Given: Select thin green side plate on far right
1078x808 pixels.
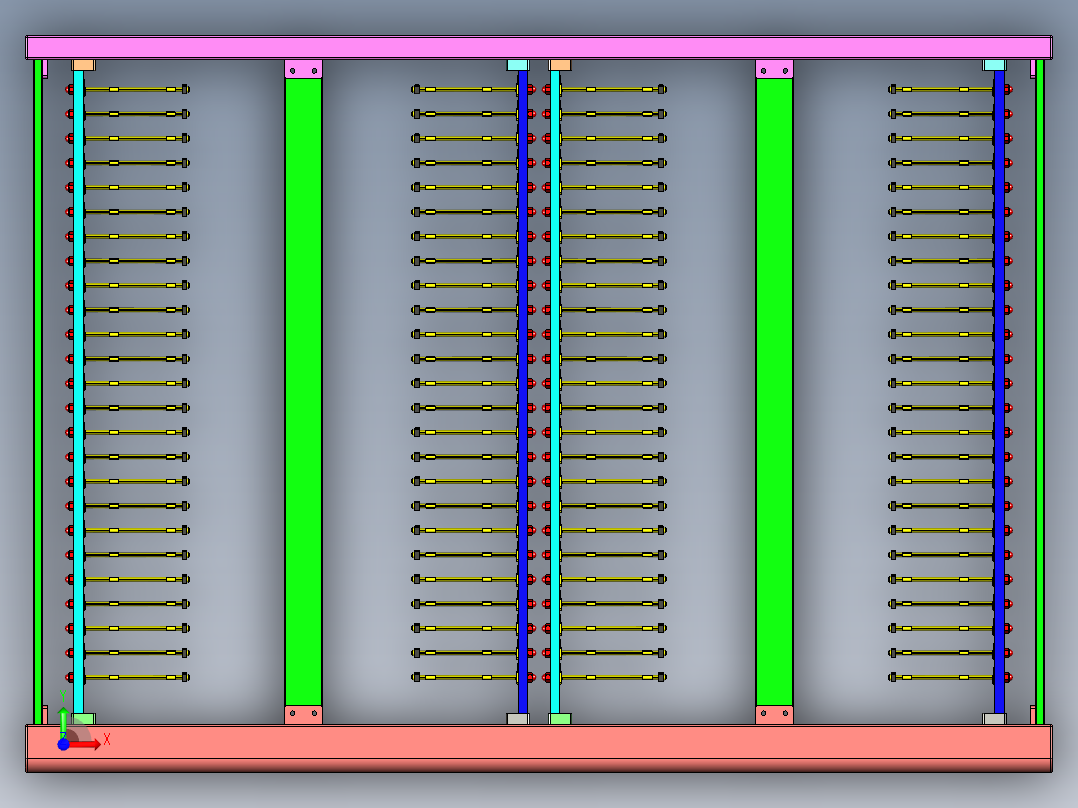Looking at the screenshot, I should (x=1040, y=392).
